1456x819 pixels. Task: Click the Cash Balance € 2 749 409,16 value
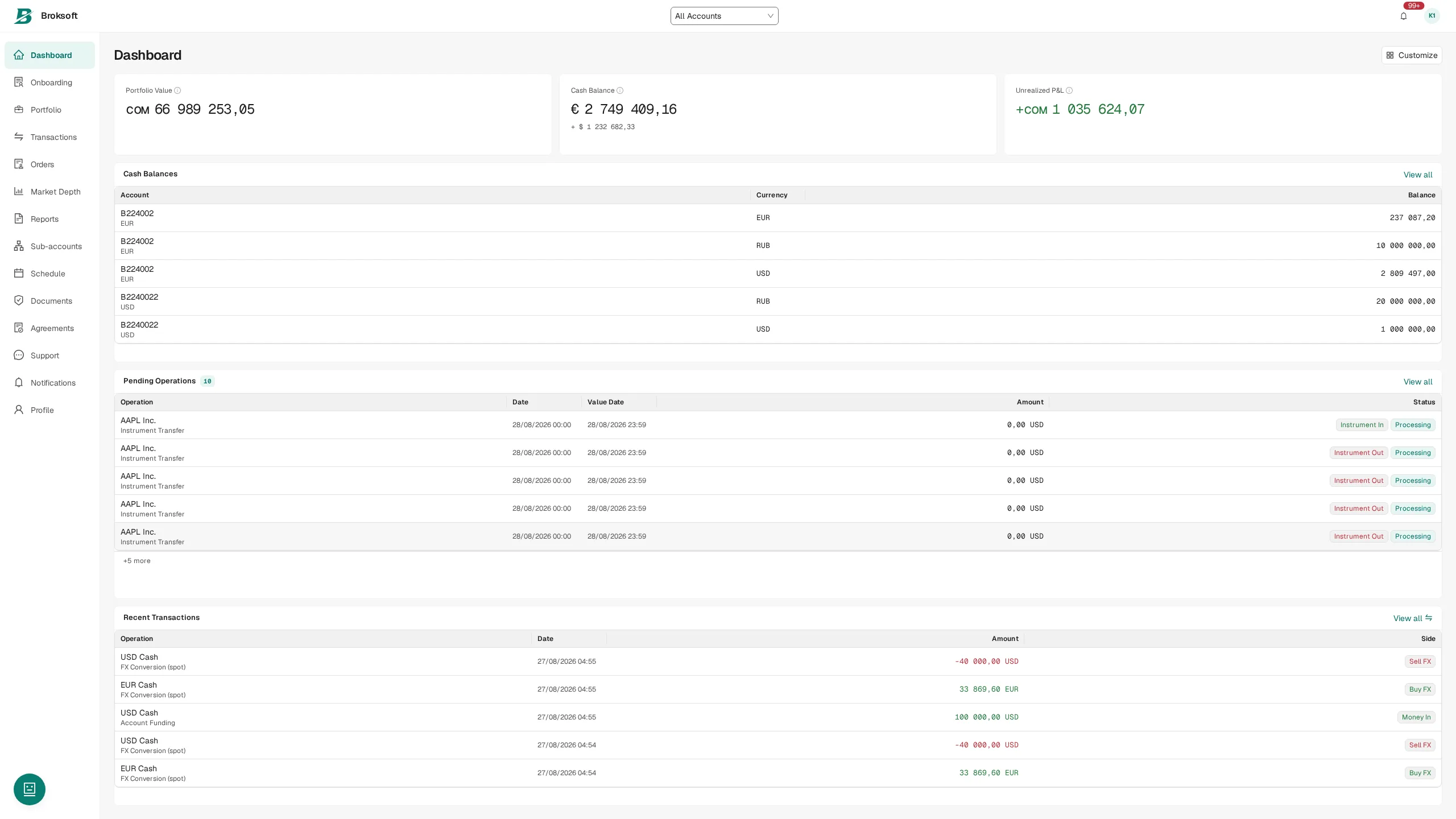click(x=623, y=109)
